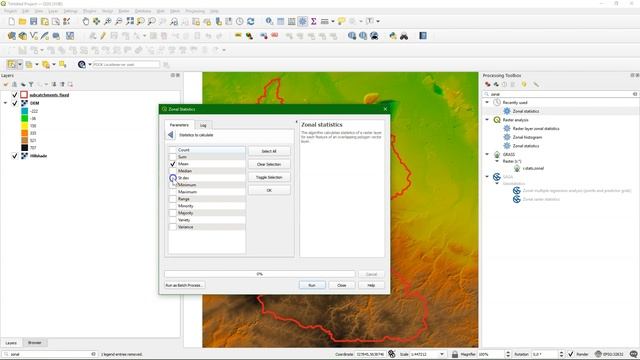Click the Refresh map icon
640x360 pixels.
251,21
